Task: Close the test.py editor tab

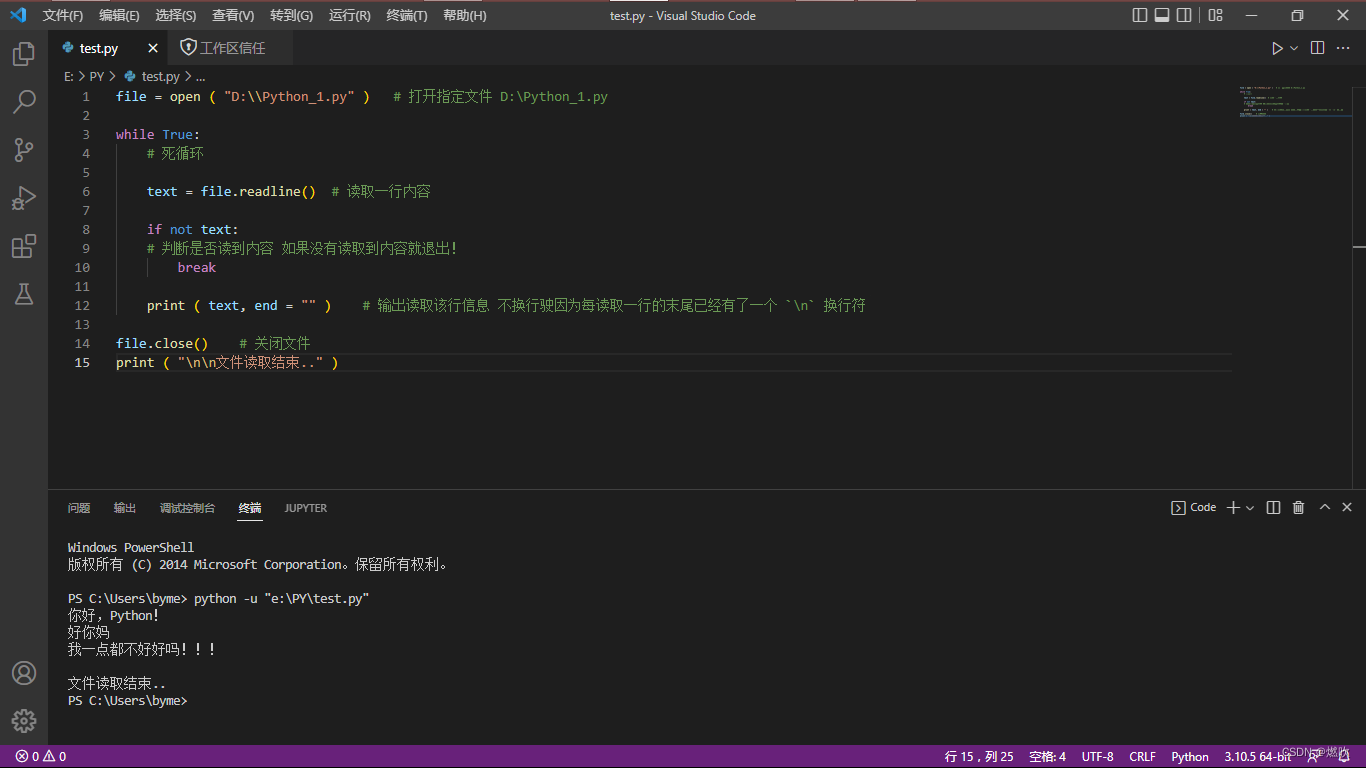Action: [x=153, y=48]
